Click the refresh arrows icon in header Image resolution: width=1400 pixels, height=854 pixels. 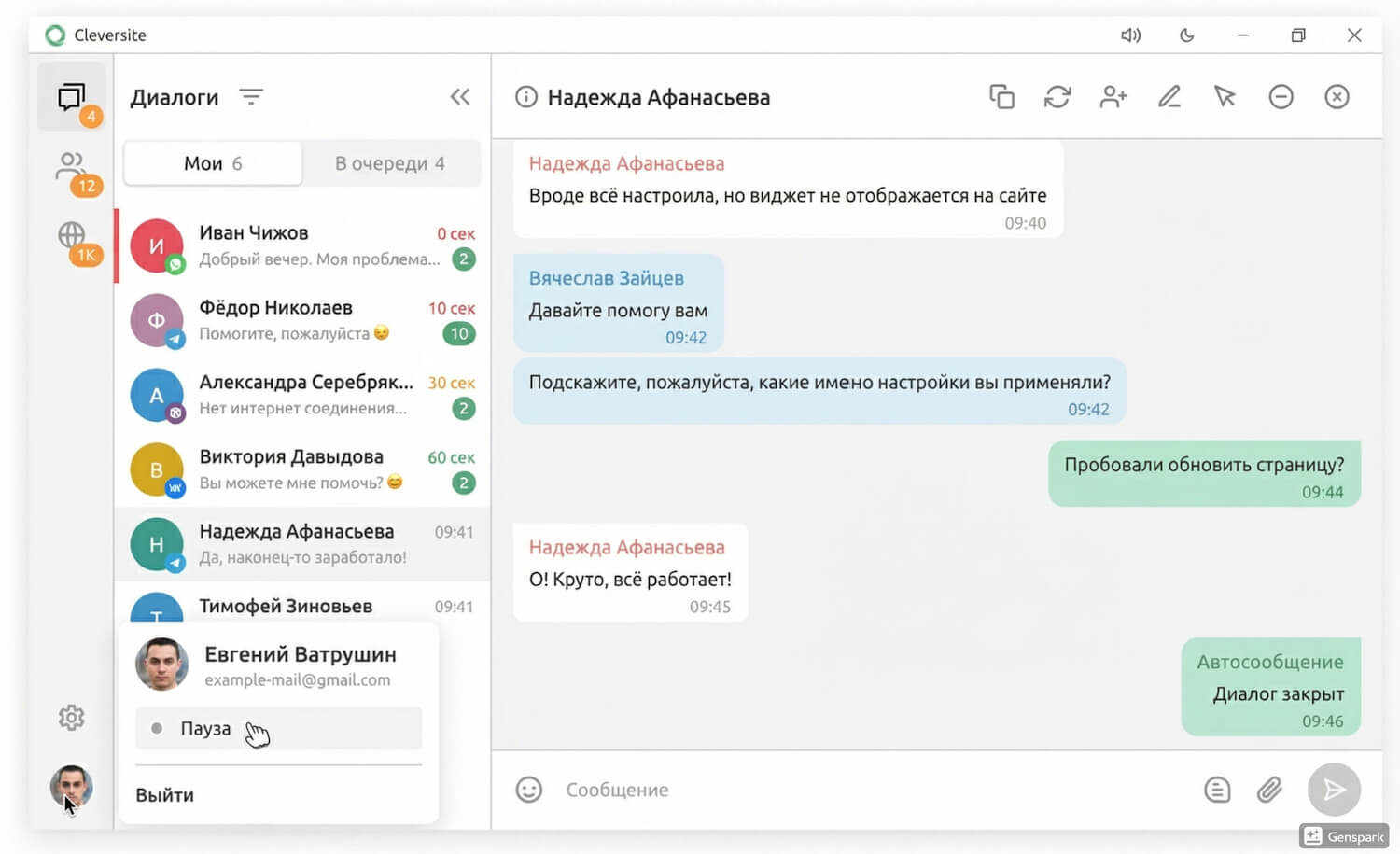[1057, 97]
